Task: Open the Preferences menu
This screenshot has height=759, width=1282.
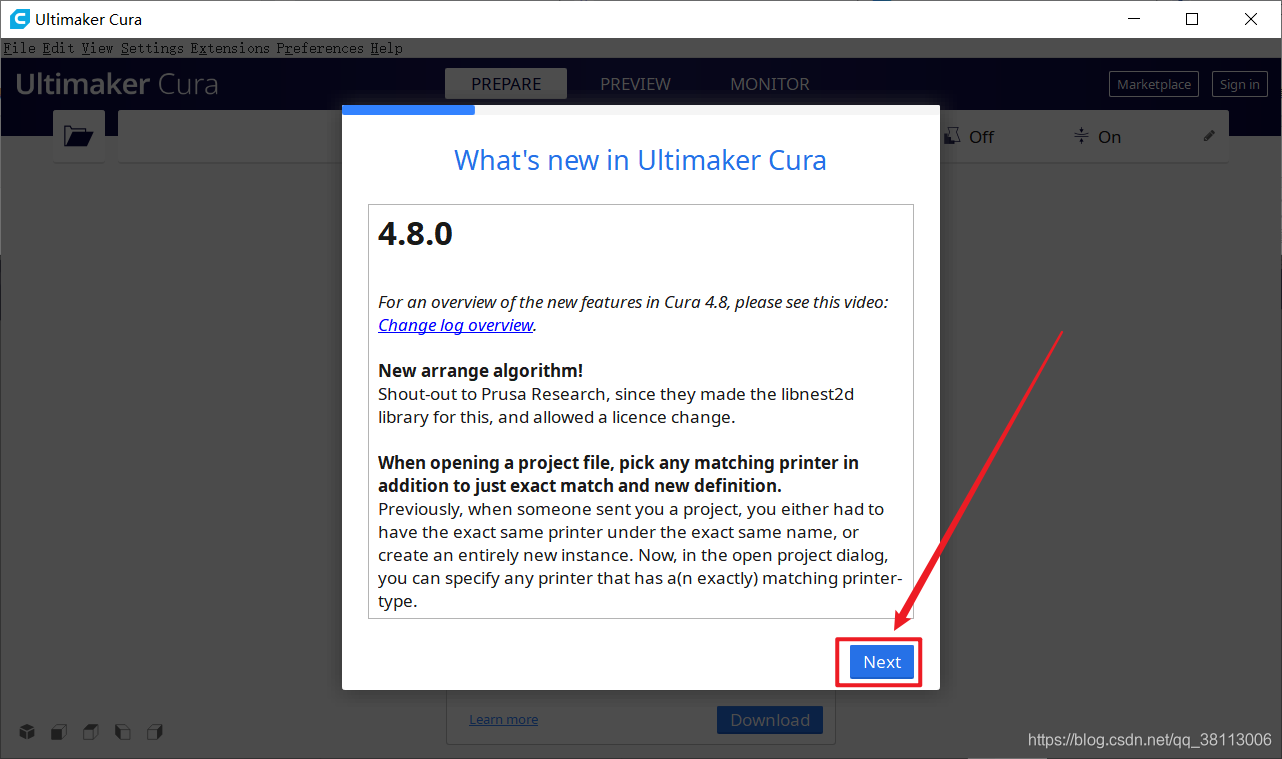Action: tap(320, 48)
